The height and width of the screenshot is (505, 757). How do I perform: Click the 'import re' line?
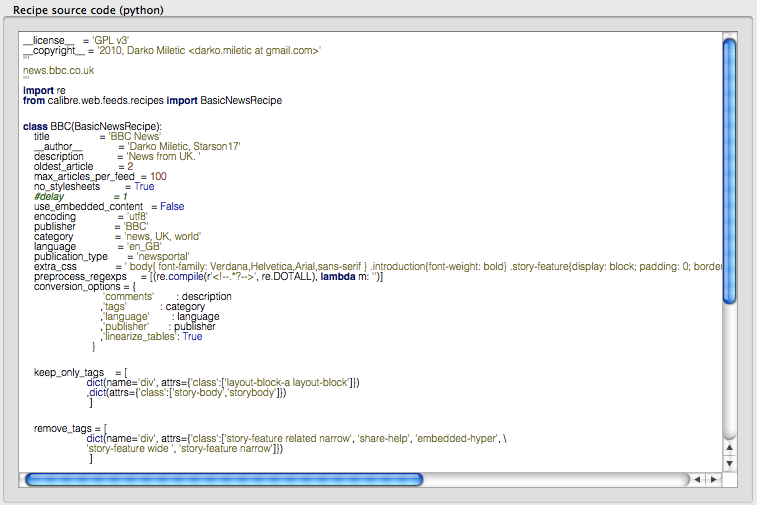[x=44, y=90]
